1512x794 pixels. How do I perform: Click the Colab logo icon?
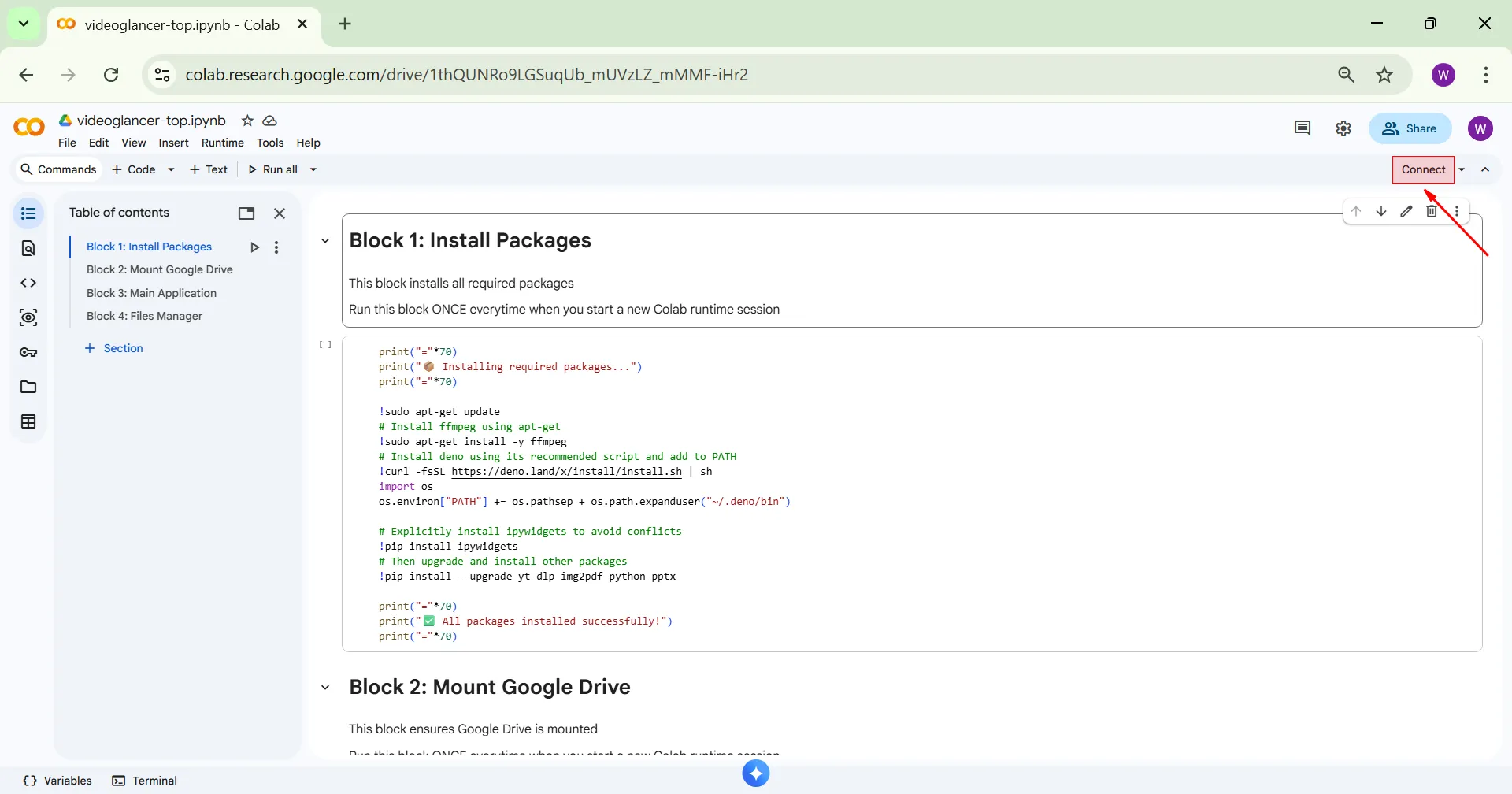point(29,128)
